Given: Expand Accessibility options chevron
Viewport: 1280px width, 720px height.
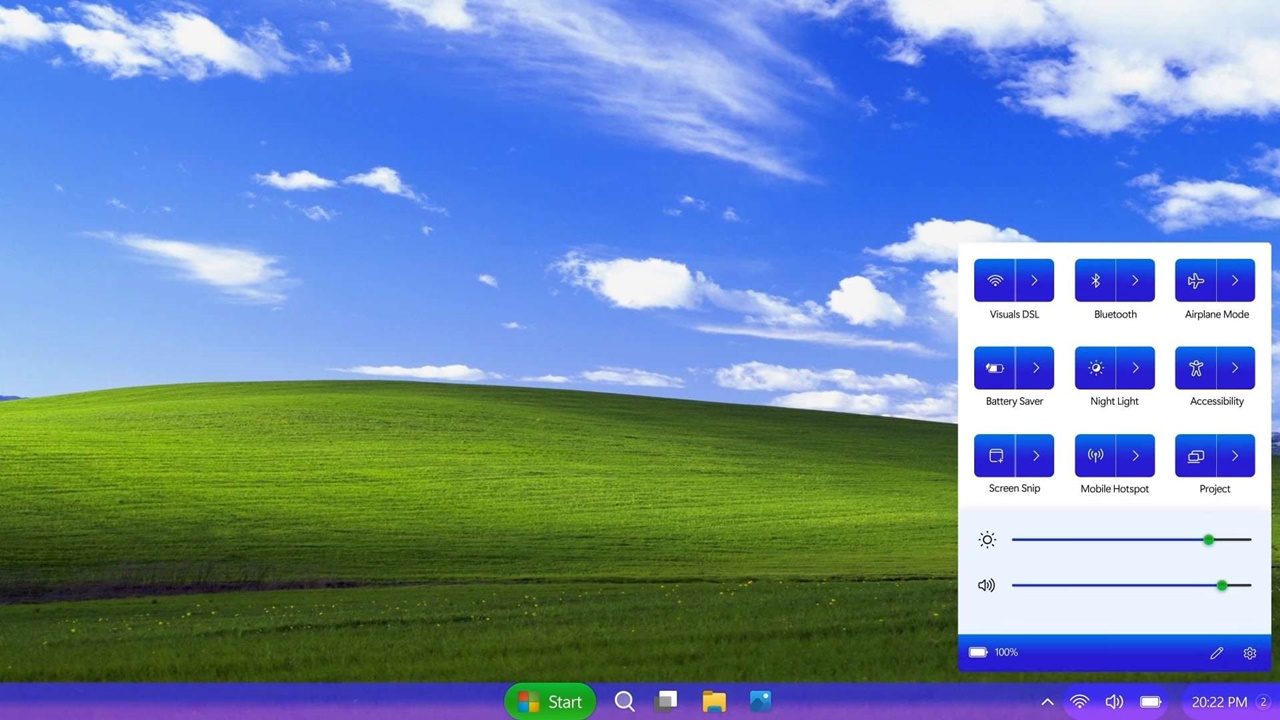Looking at the screenshot, I should point(1235,368).
